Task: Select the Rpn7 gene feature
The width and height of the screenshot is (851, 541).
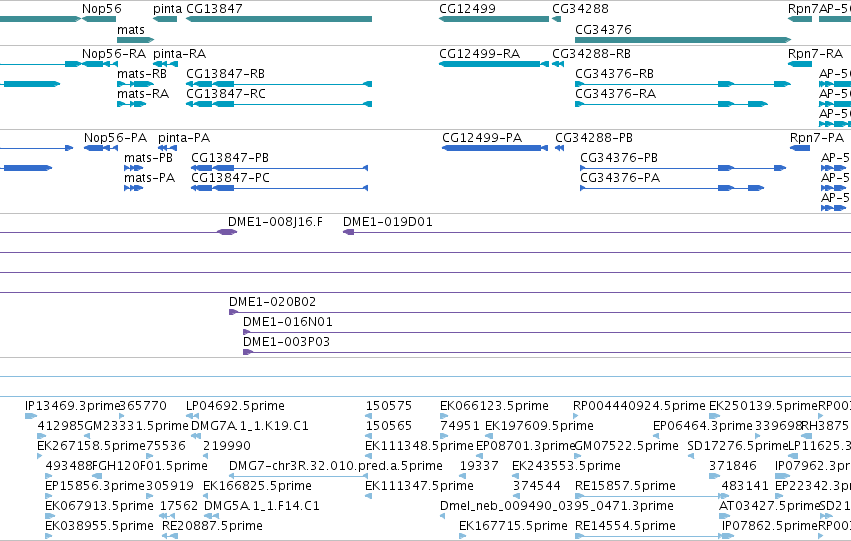Action: [800, 19]
